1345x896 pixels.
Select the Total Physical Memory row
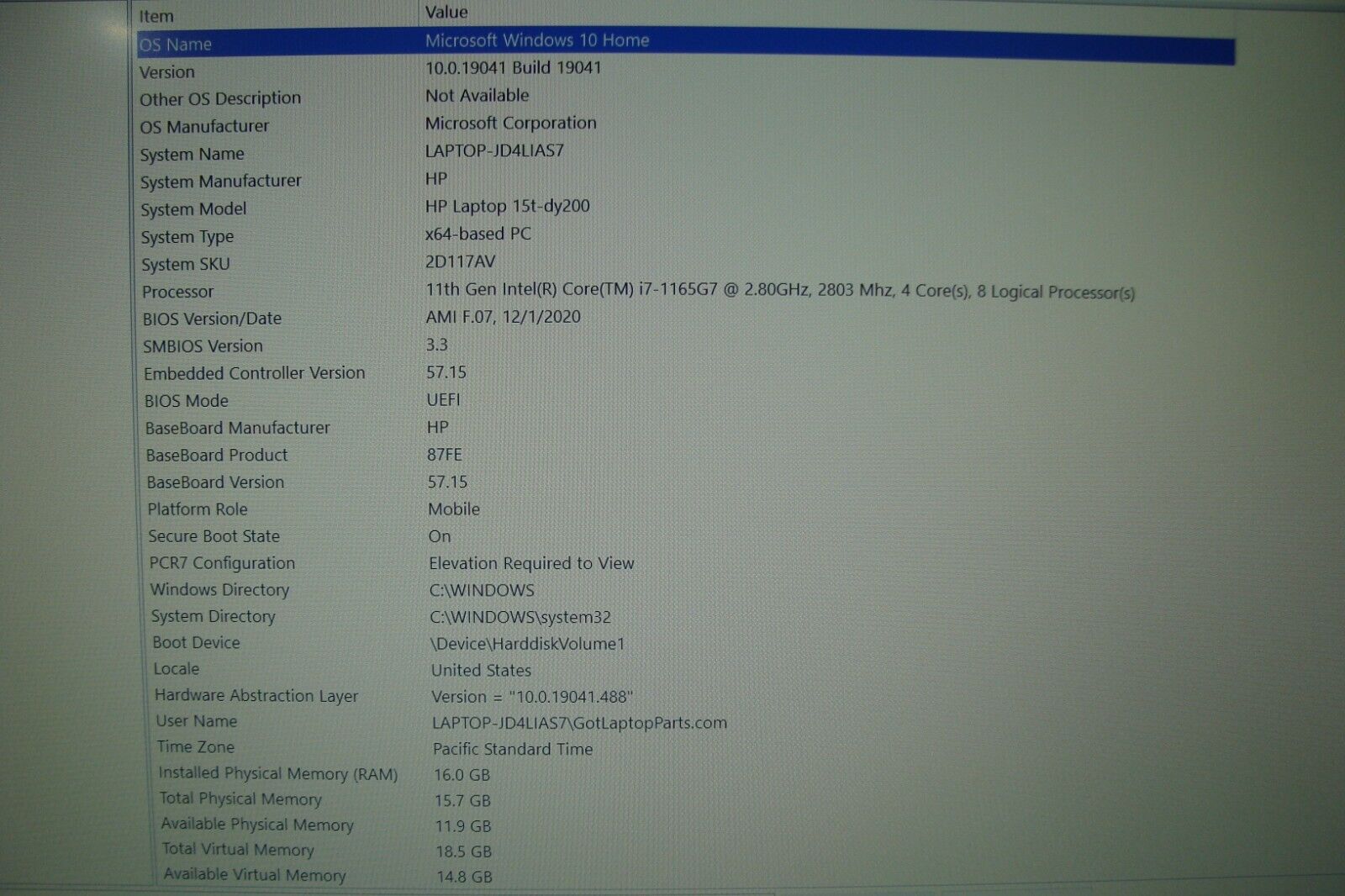(241, 798)
